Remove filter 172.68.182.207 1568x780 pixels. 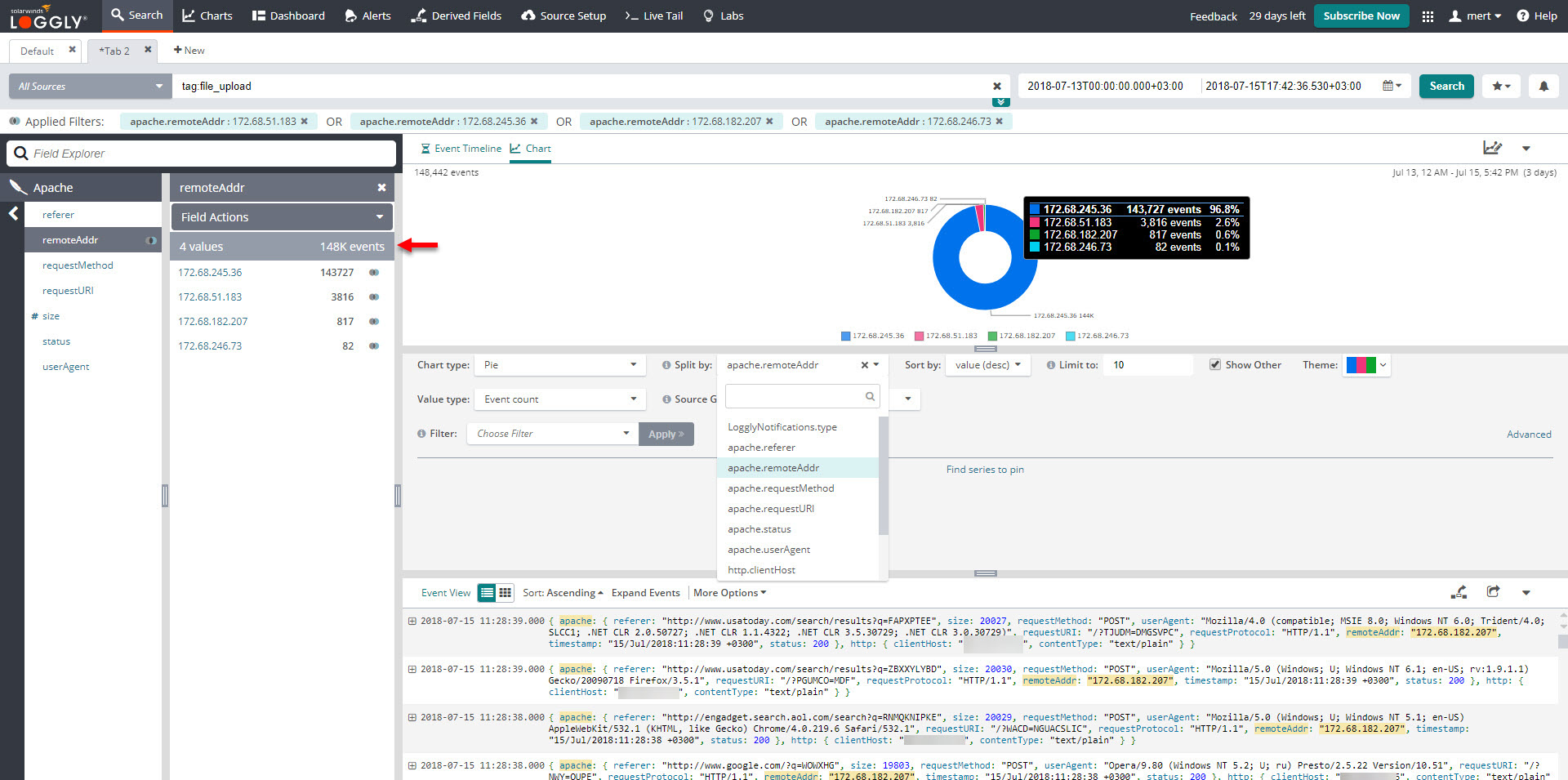click(x=769, y=121)
